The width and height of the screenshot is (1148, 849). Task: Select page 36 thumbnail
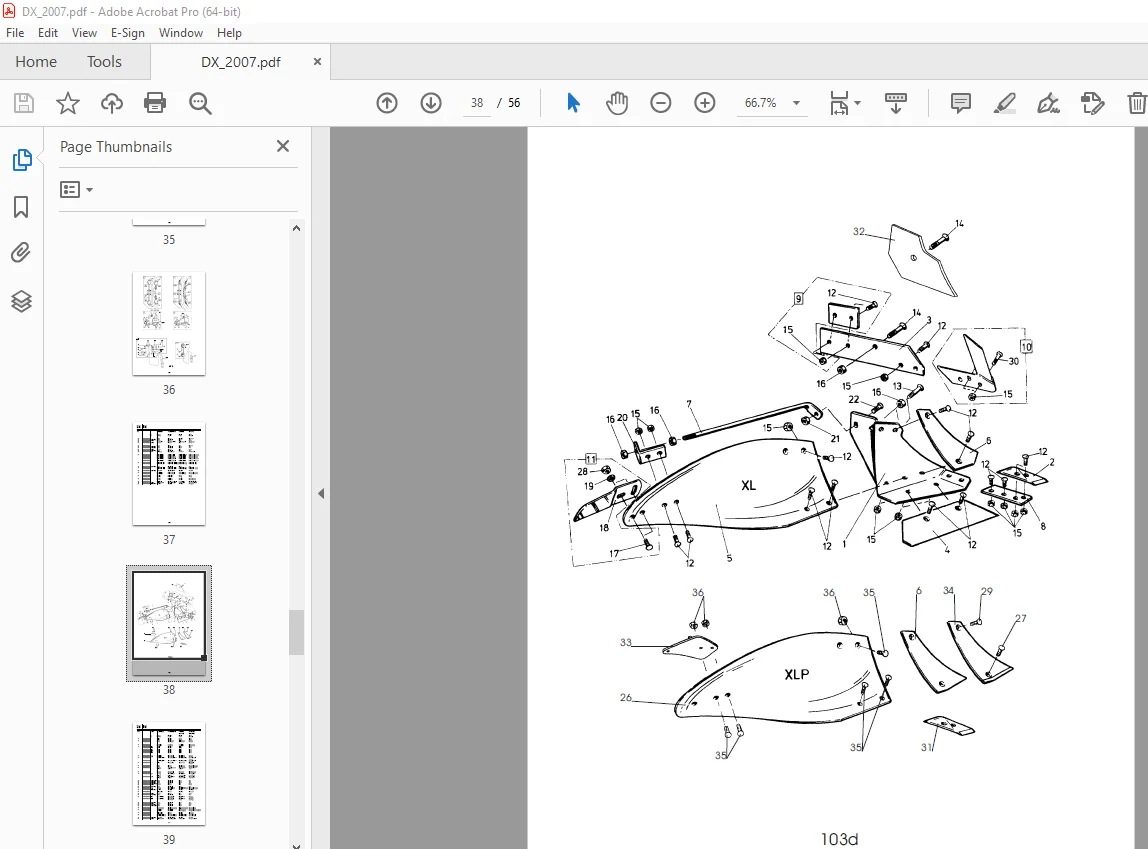pyautogui.click(x=169, y=323)
